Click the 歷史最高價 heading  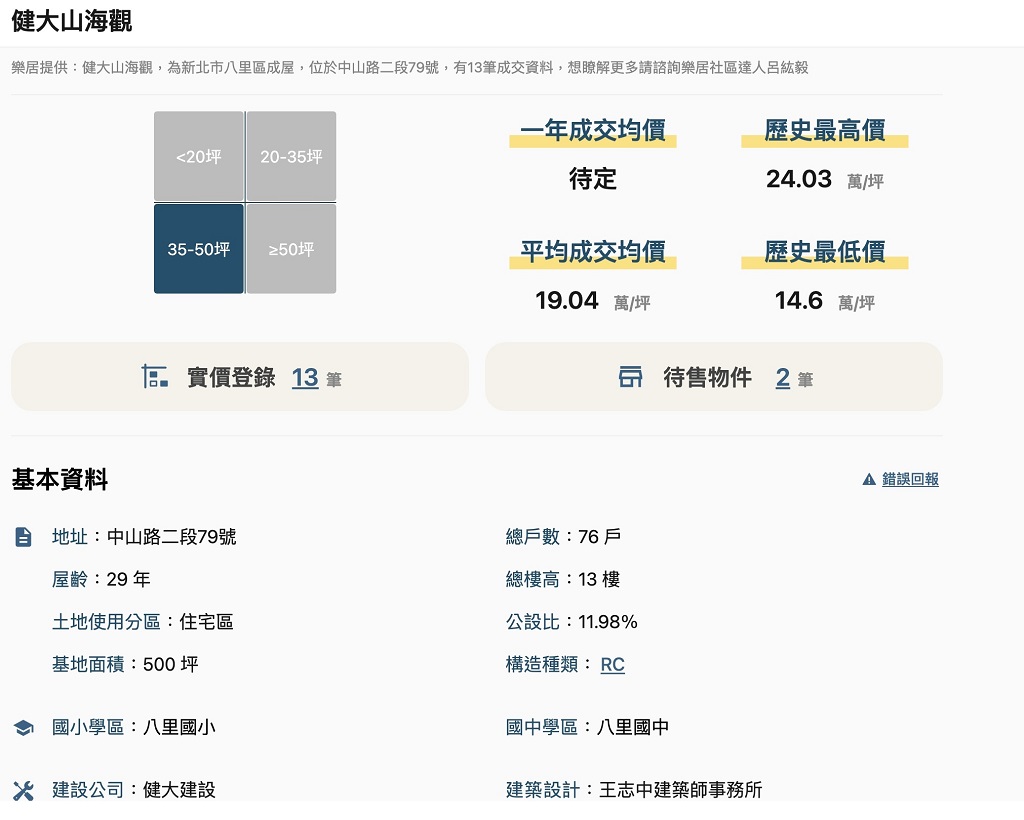coord(824,131)
